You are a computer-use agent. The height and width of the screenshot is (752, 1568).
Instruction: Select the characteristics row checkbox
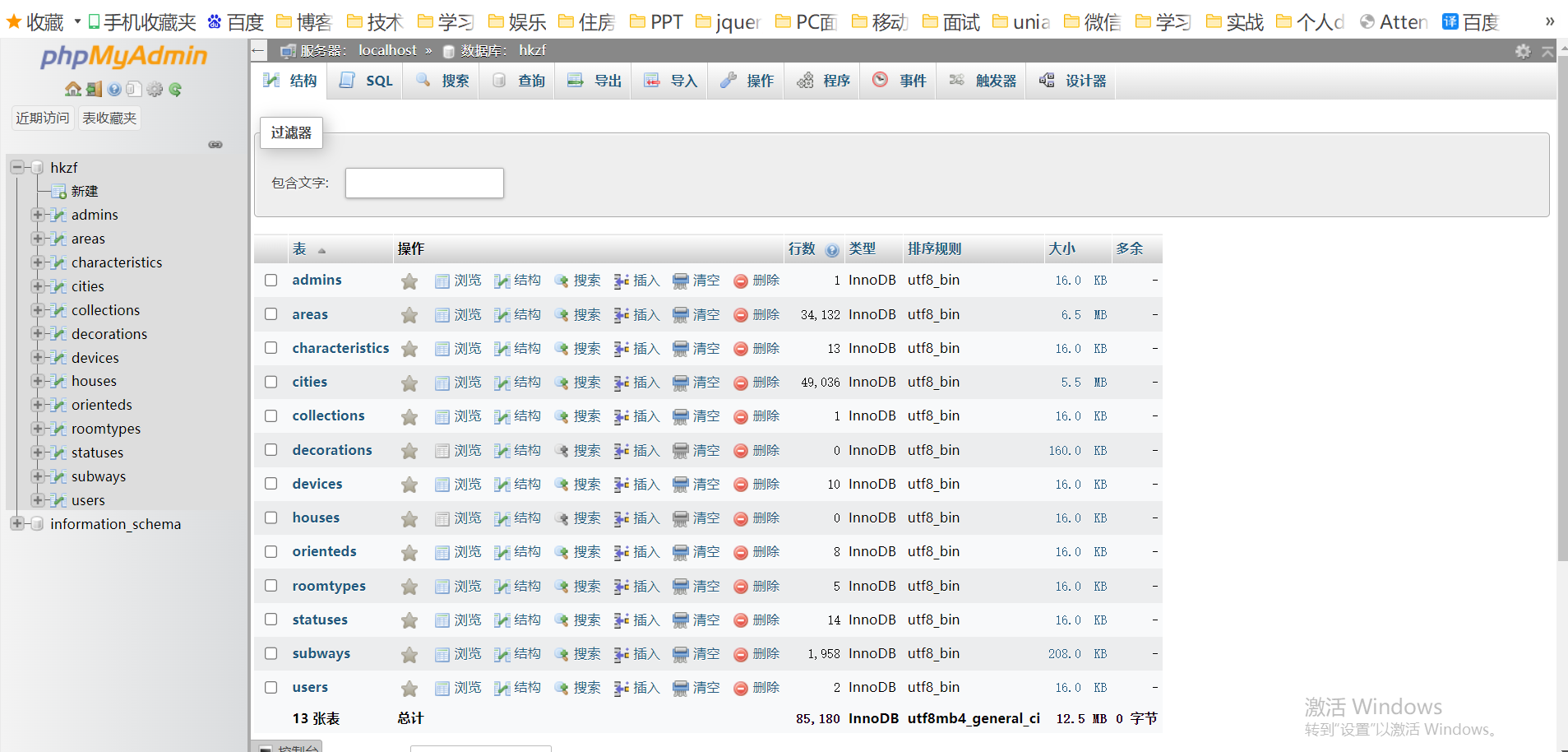point(271,348)
